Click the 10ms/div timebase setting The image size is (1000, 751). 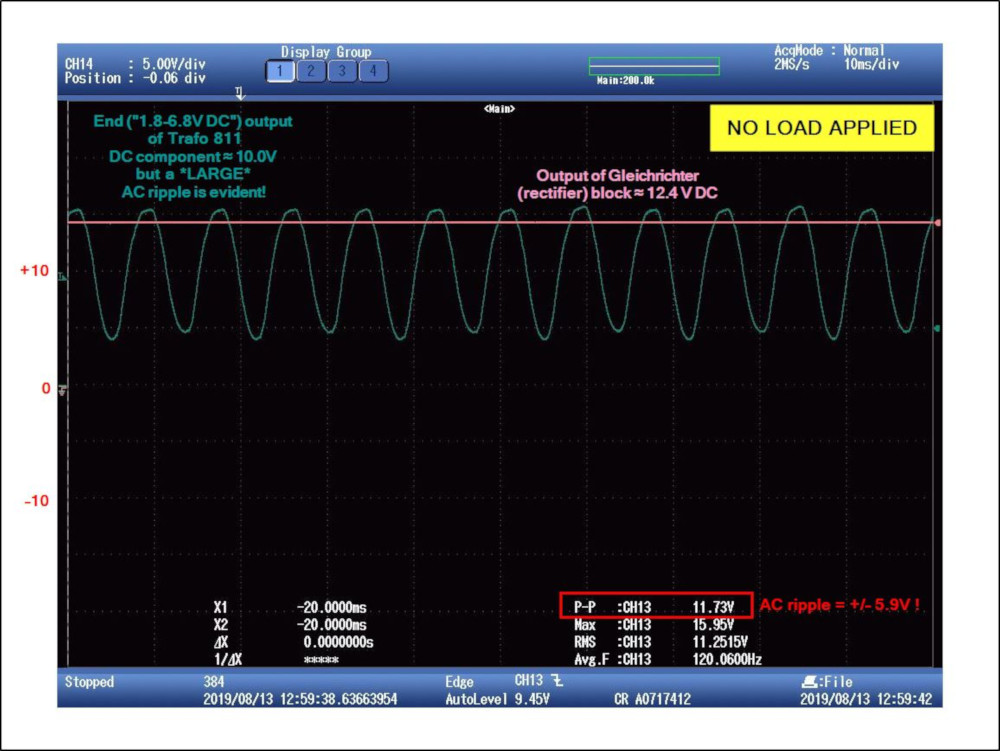point(870,64)
